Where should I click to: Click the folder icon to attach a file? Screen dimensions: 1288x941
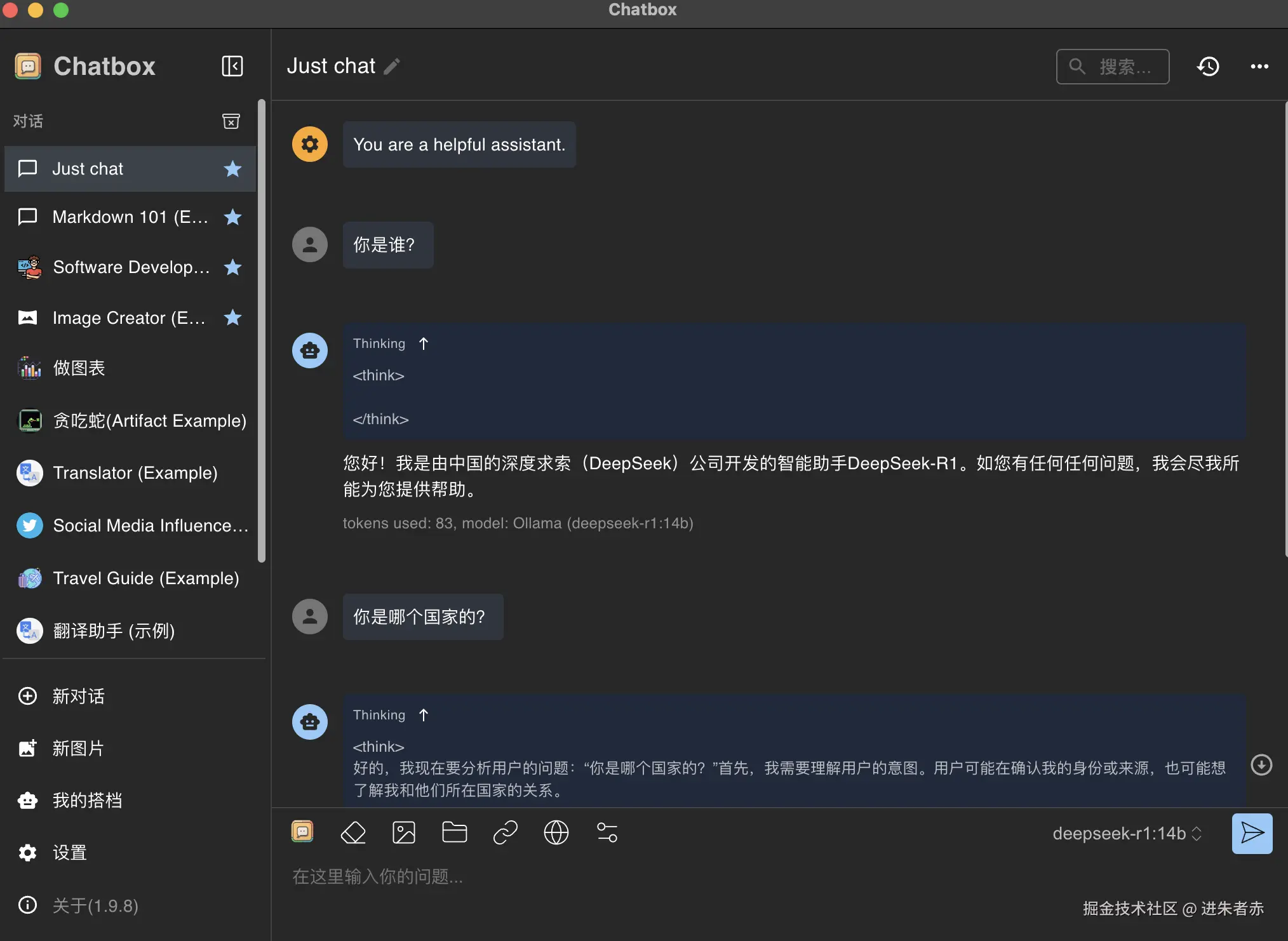click(455, 832)
